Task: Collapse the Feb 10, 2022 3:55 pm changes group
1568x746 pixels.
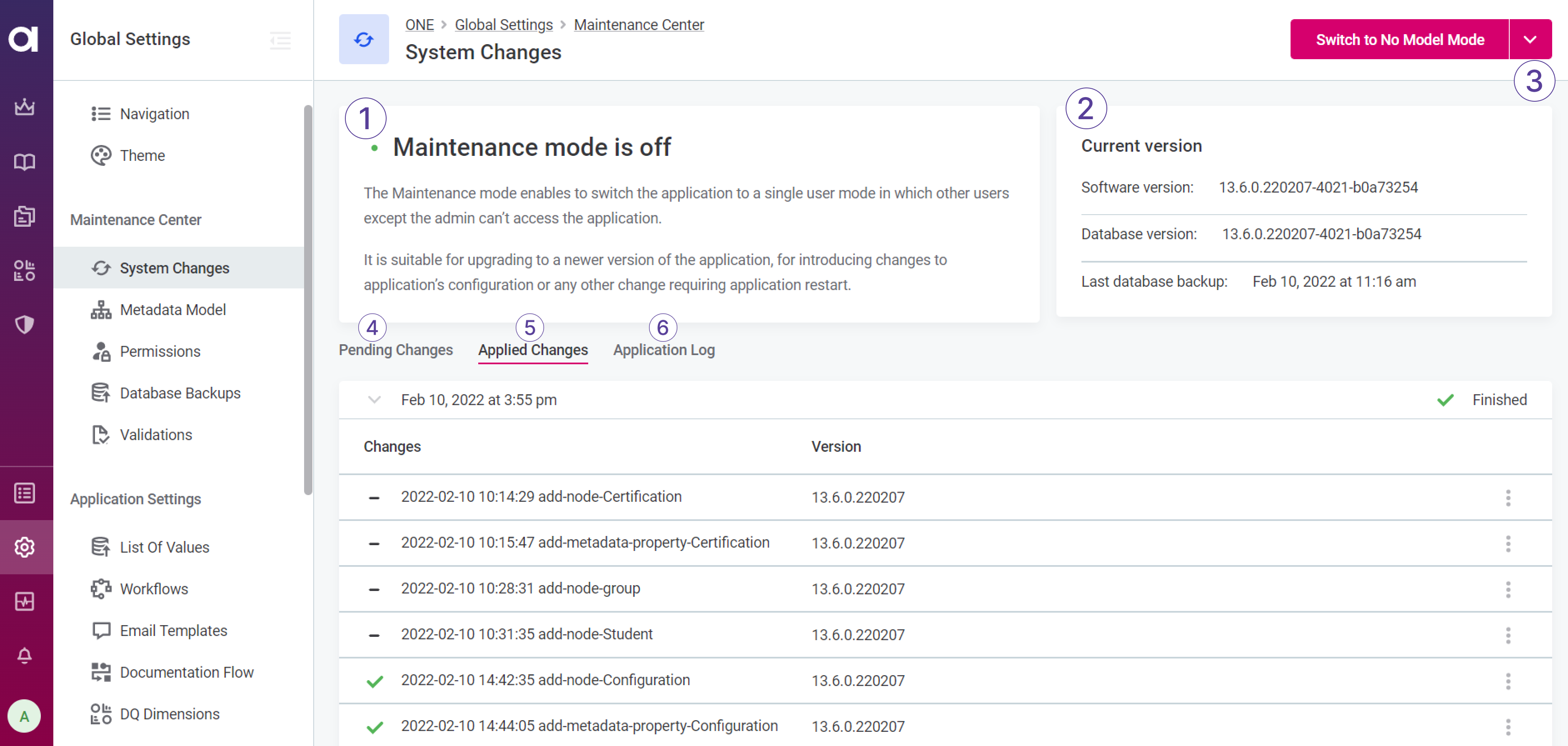Action: tap(375, 400)
